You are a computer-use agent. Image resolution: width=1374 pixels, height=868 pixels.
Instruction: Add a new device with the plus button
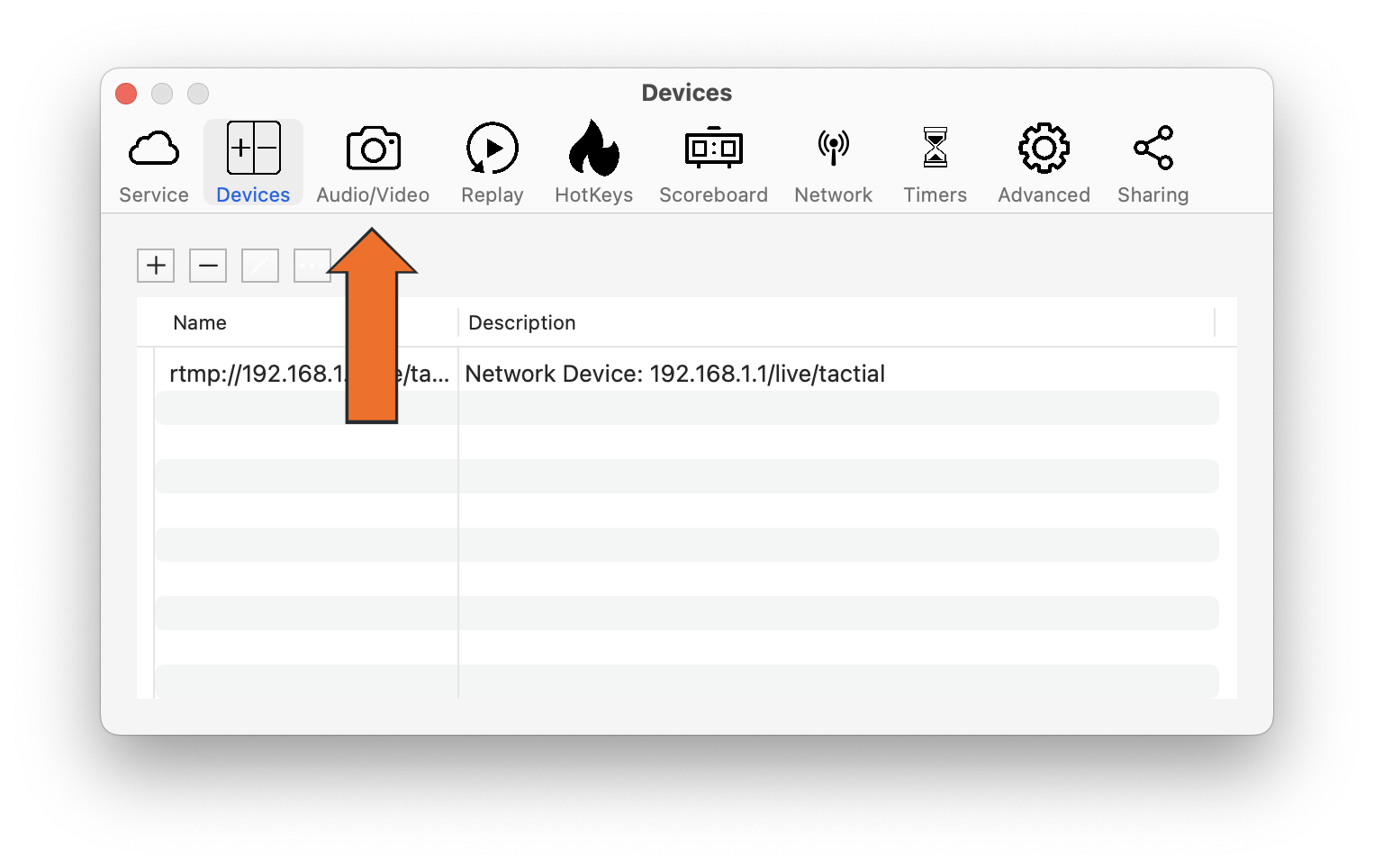click(155, 266)
